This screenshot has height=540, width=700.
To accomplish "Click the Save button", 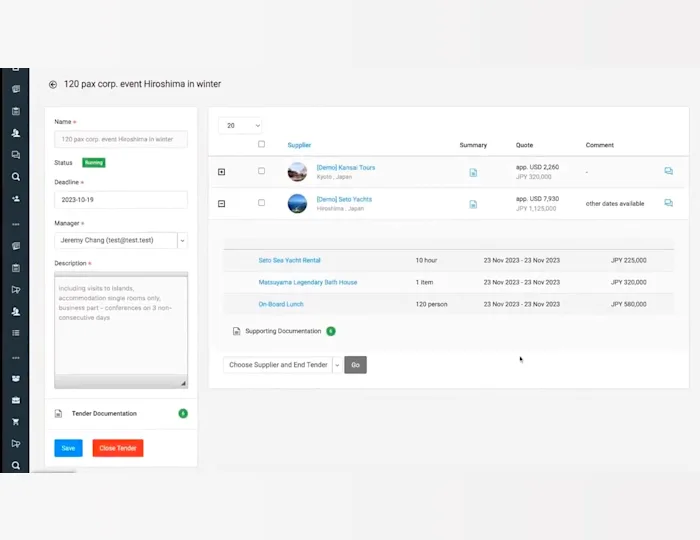I will coord(68,448).
